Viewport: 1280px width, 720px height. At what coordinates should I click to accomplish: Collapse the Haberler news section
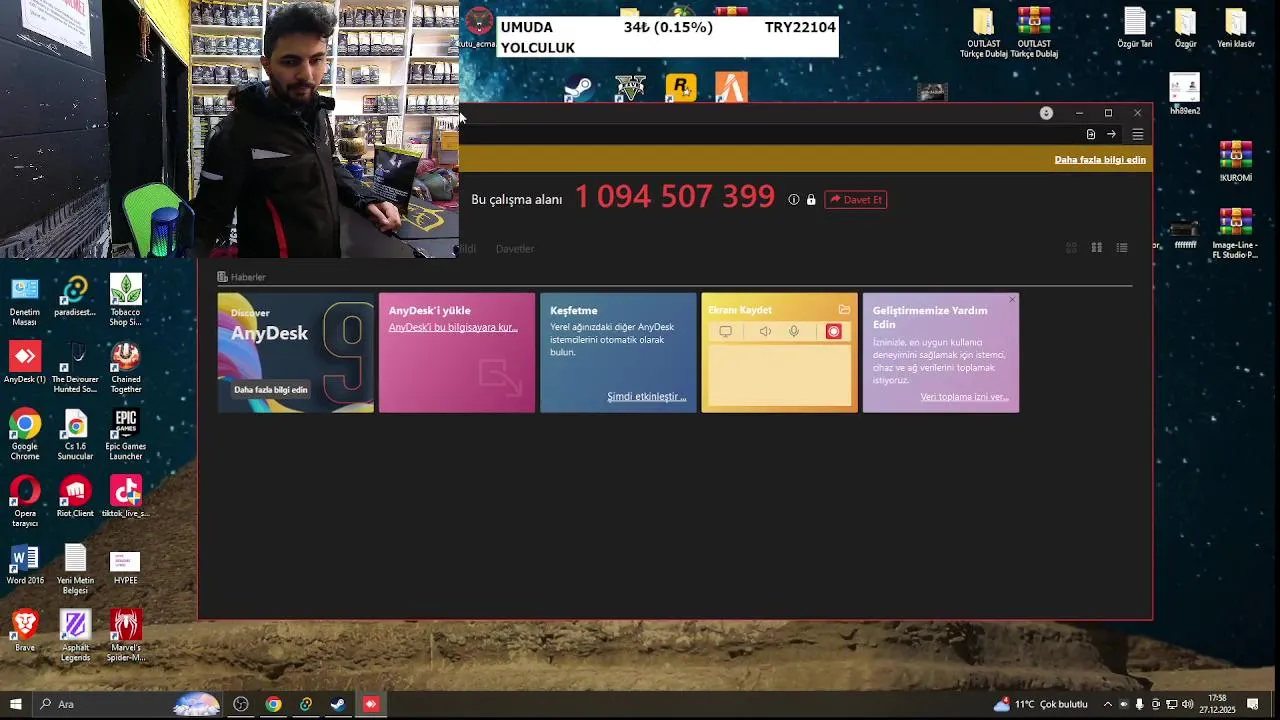click(242, 277)
